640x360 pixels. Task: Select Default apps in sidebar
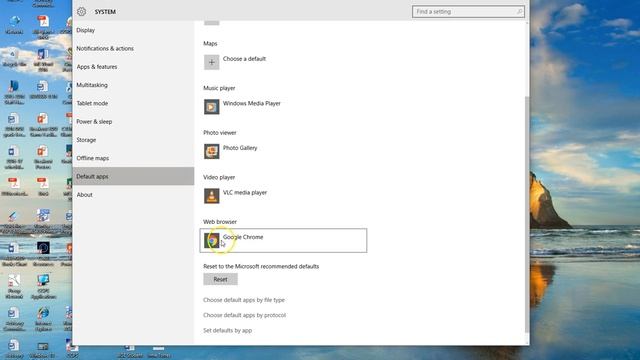coord(133,176)
